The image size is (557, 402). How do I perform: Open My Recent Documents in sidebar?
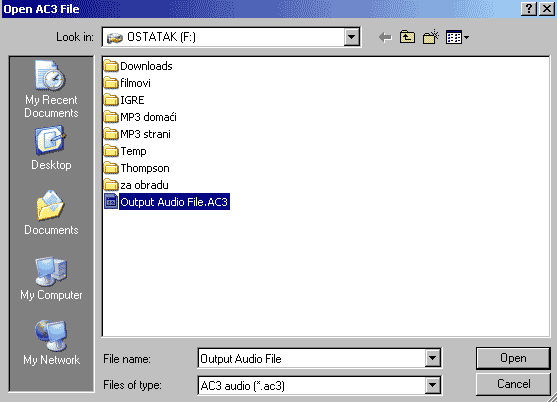click(x=51, y=89)
